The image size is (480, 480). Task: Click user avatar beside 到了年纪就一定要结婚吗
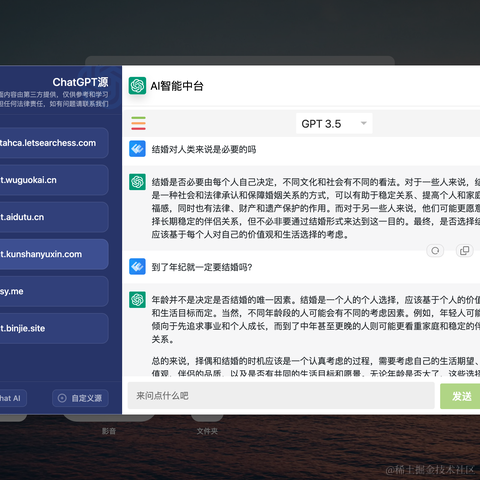click(x=137, y=266)
